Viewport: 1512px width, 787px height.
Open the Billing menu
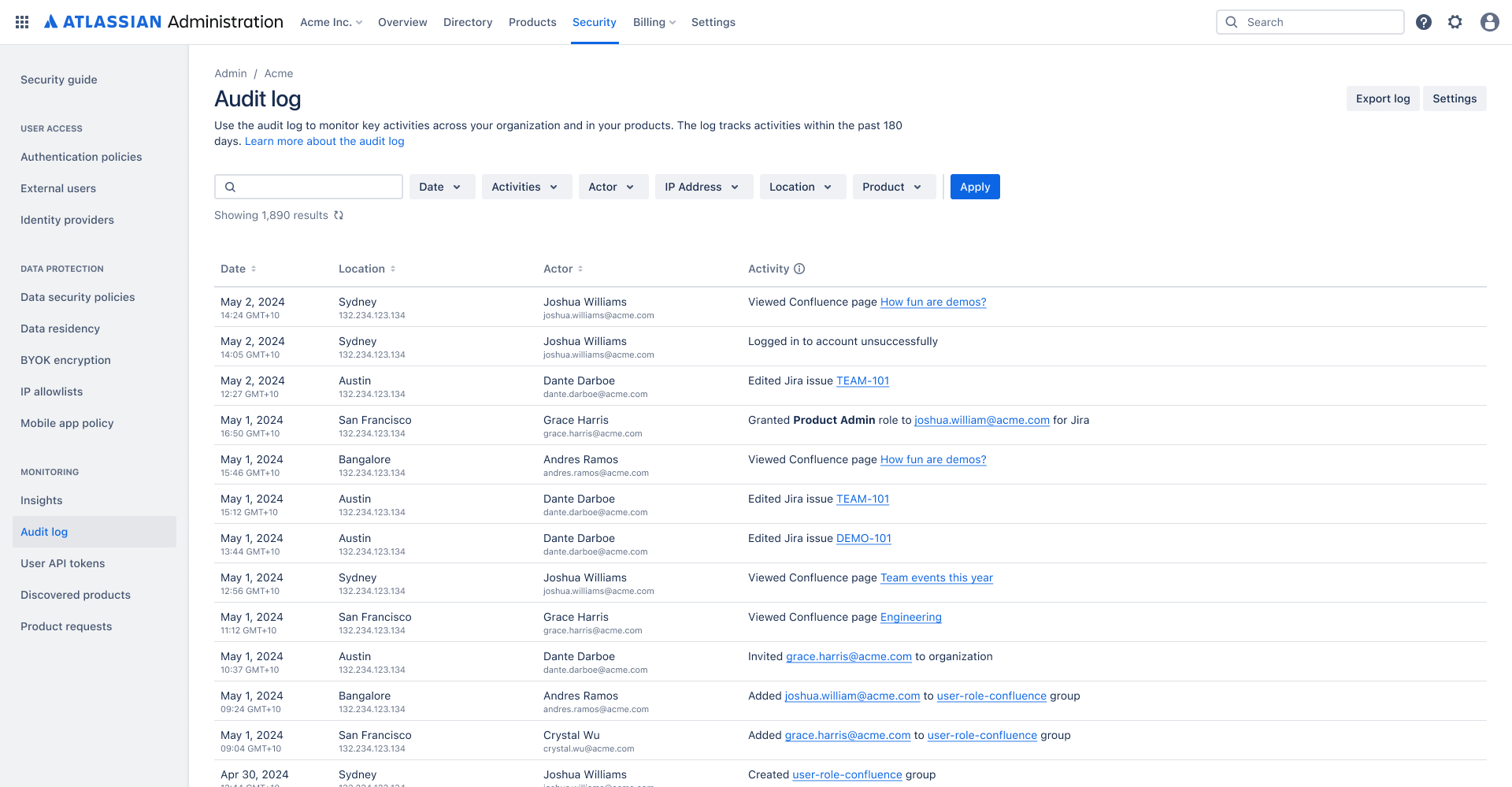tap(654, 22)
